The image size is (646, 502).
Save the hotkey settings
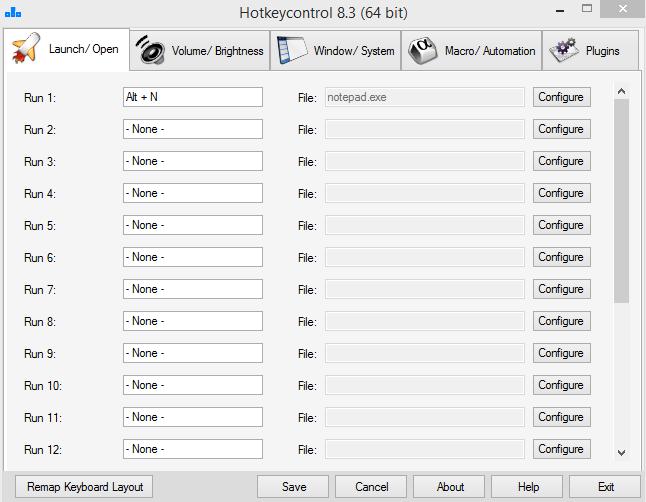click(x=293, y=487)
